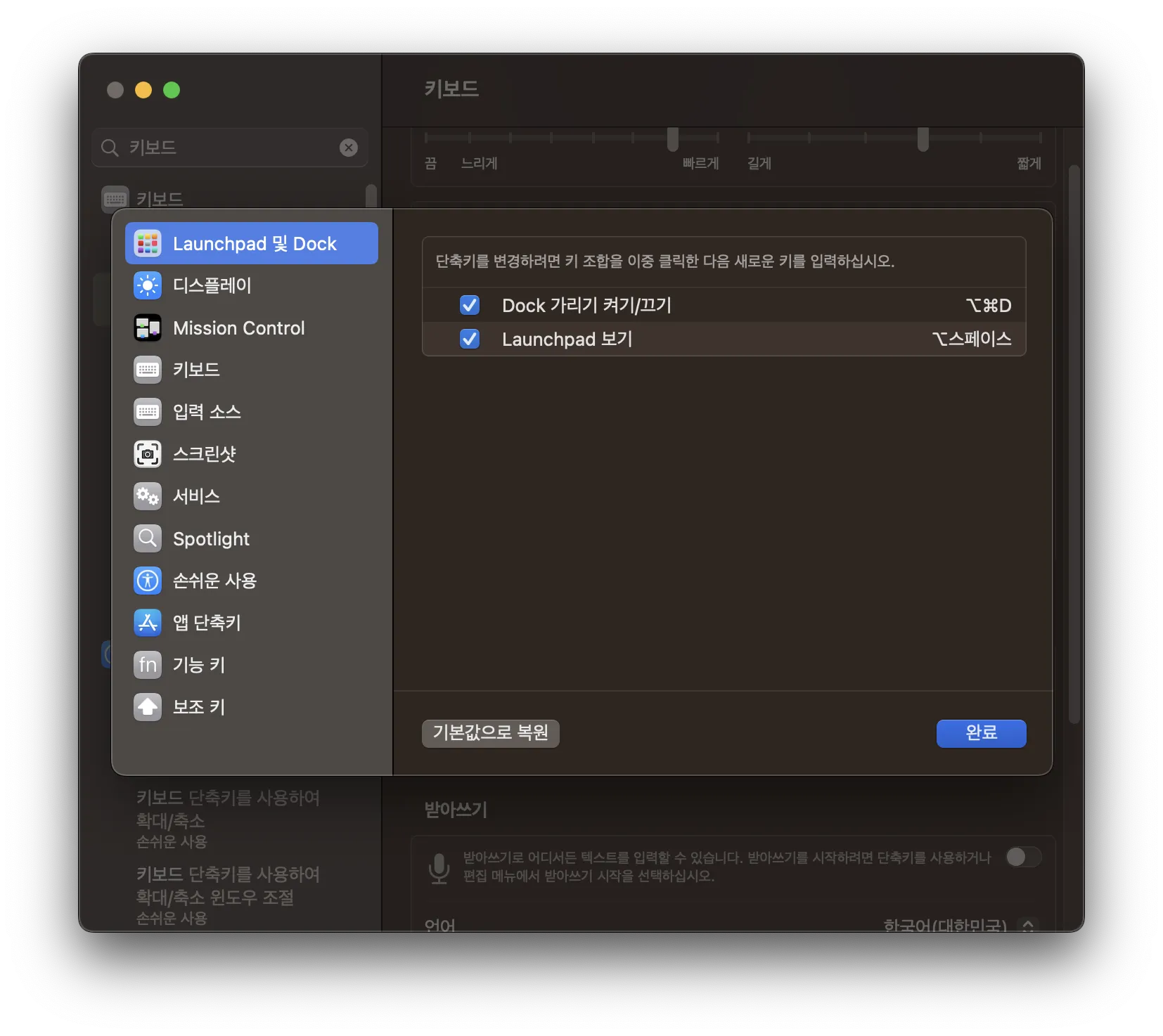
Task: Click the 서비스 gears icon
Action: pos(148,496)
